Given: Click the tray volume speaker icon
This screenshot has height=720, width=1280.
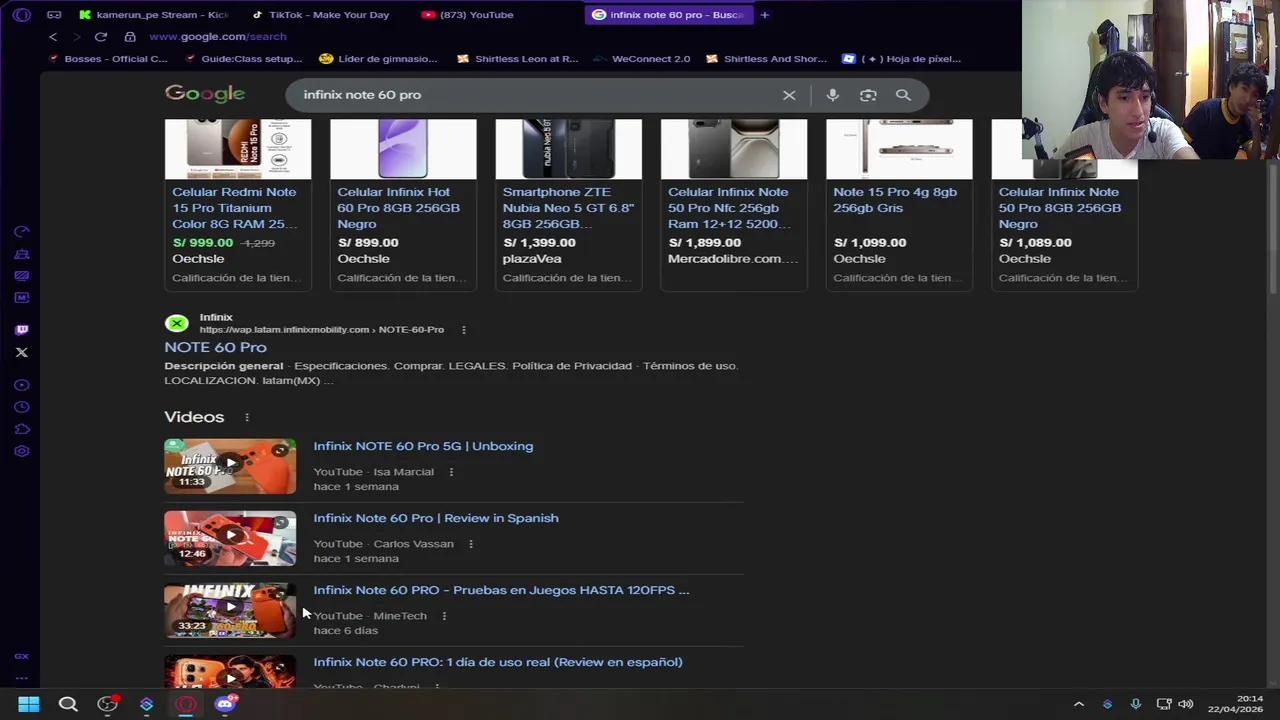Looking at the screenshot, I should [1186, 704].
